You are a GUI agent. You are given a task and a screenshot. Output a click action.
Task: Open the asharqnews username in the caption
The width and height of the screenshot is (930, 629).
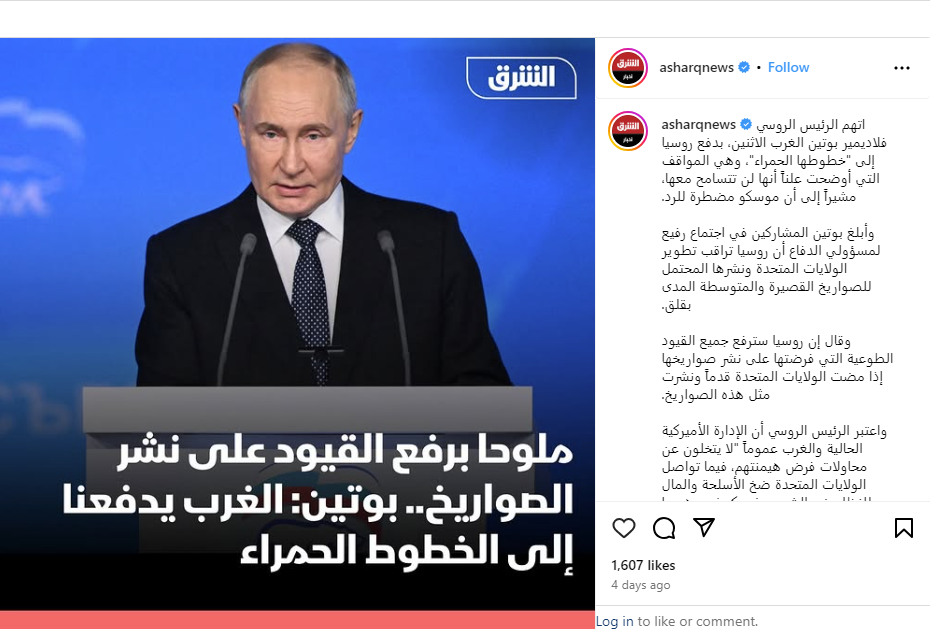click(699, 124)
